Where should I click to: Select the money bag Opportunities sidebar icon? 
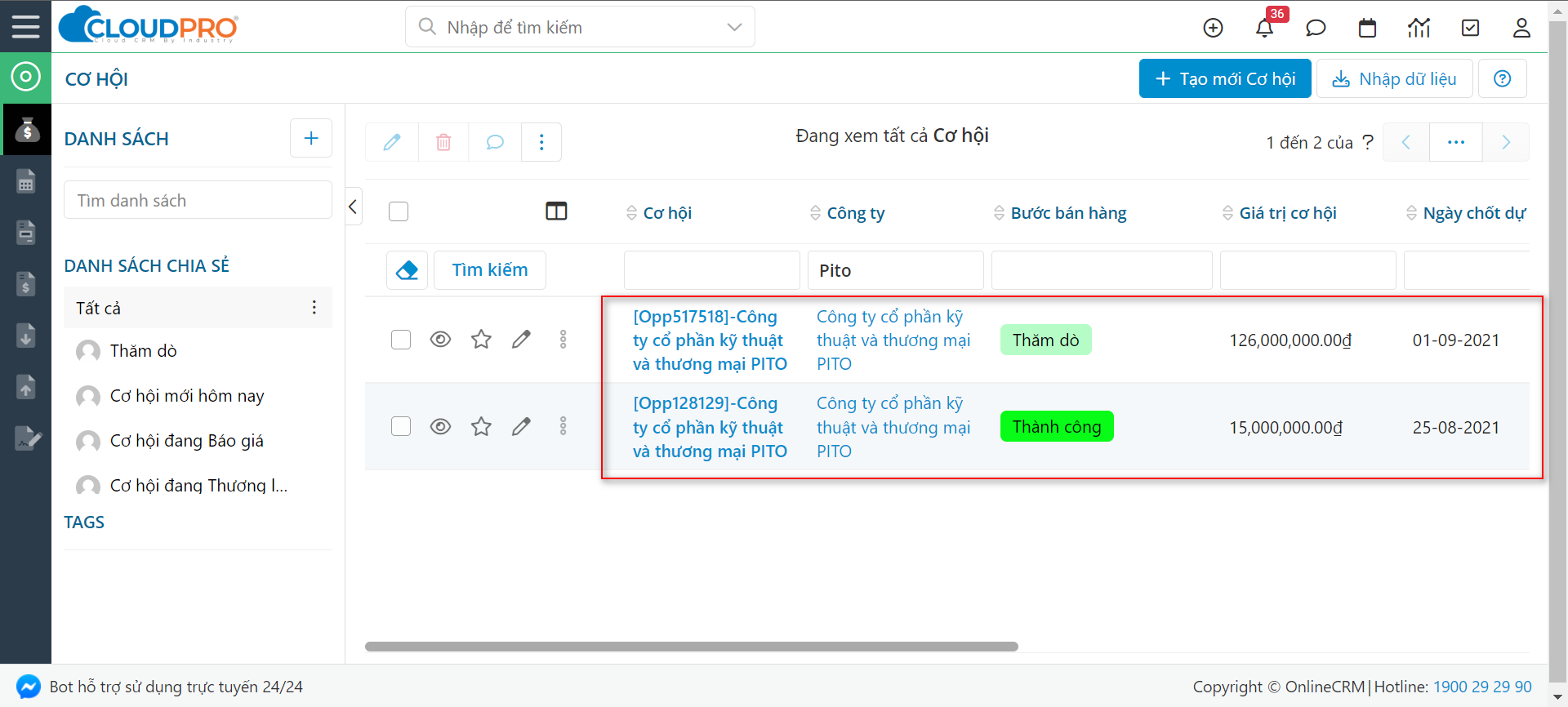click(25, 129)
